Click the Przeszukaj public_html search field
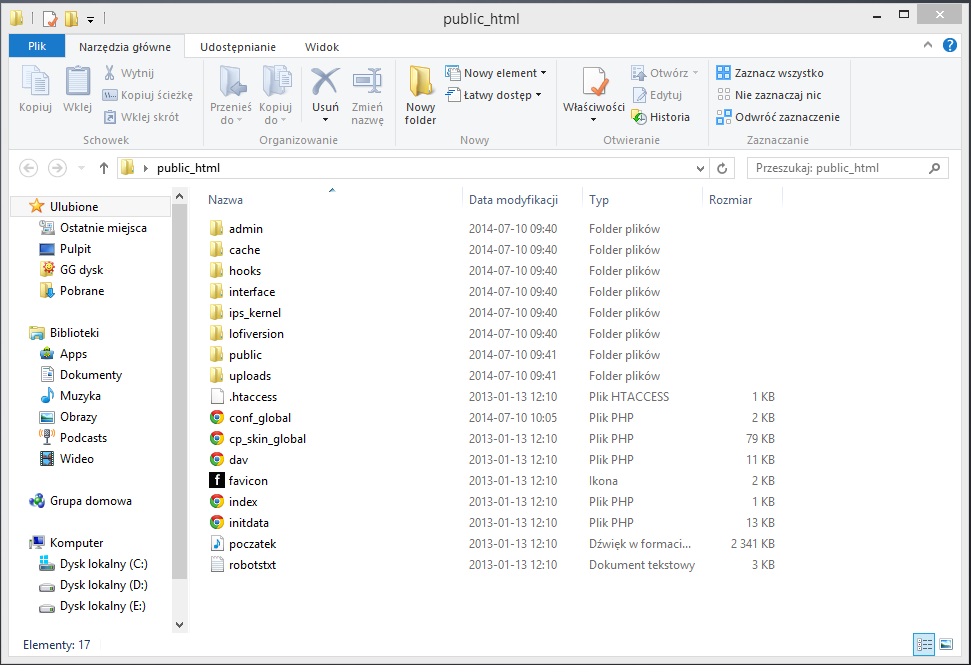 (x=838, y=168)
